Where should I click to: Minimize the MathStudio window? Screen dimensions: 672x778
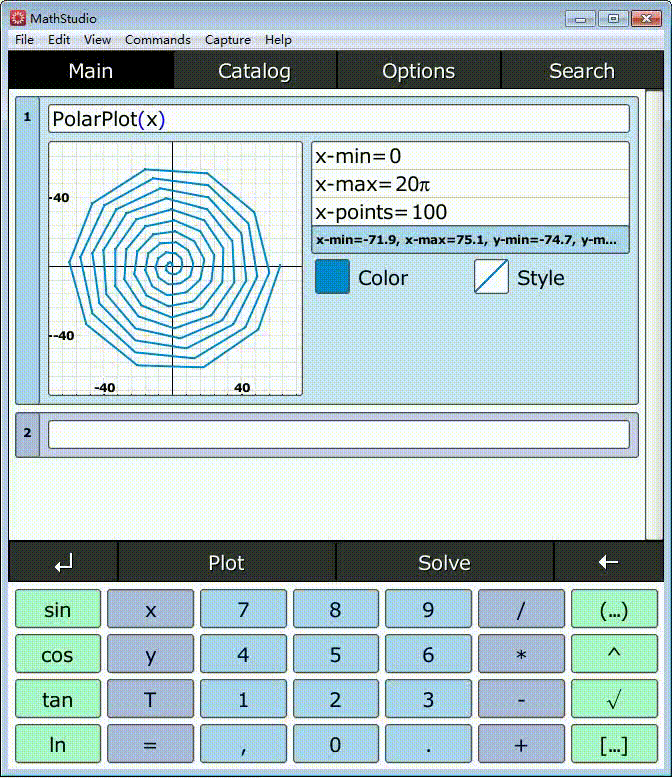pyautogui.click(x=581, y=19)
